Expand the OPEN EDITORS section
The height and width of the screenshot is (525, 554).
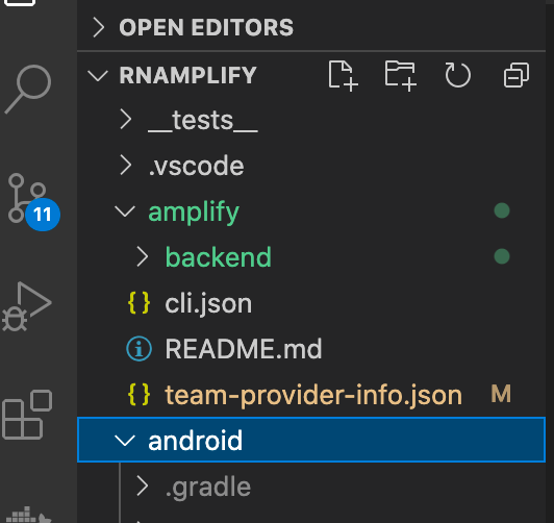98,28
